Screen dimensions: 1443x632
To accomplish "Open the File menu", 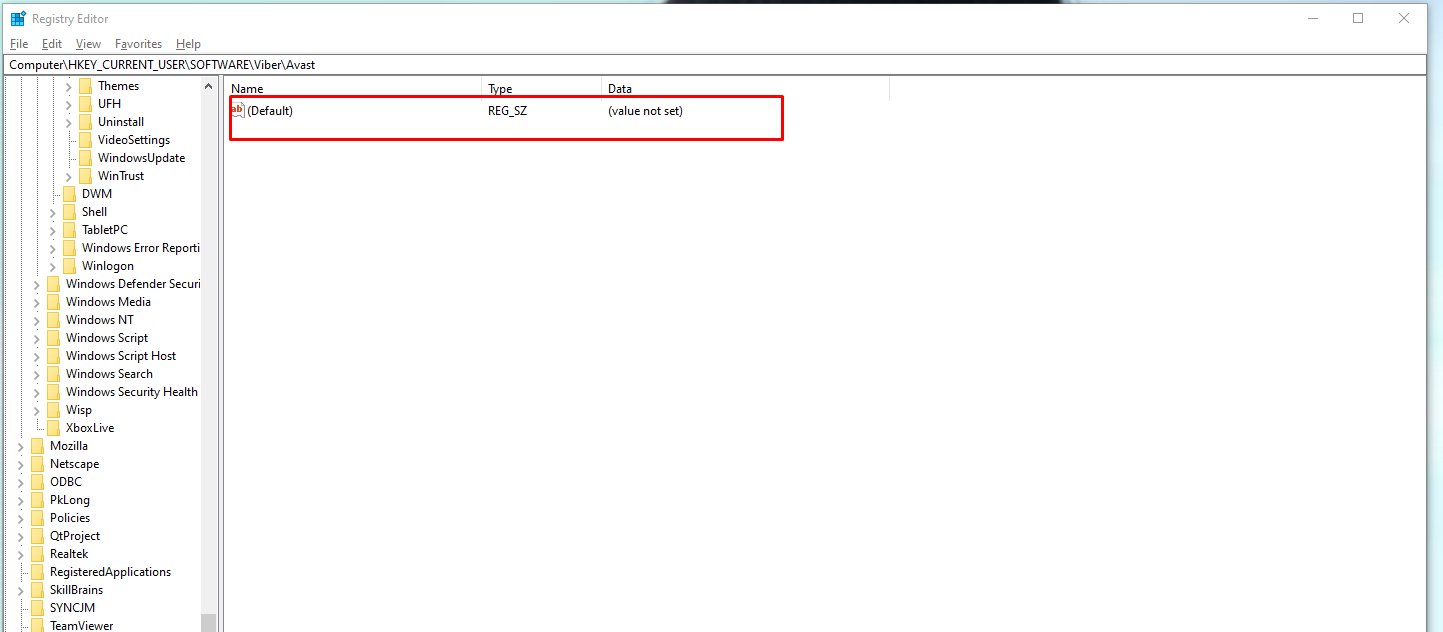I will click(x=19, y=44).
